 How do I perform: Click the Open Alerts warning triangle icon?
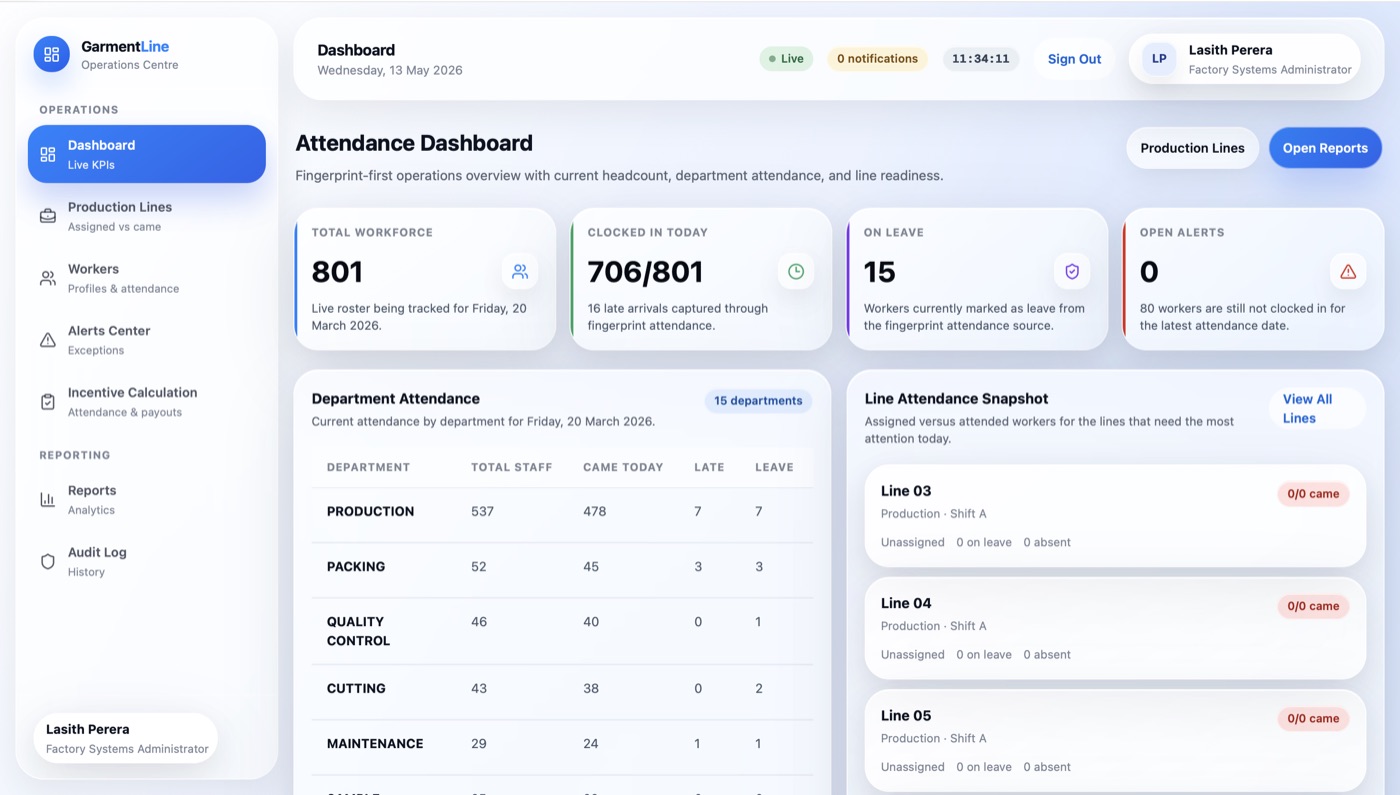pos(1348,271)
